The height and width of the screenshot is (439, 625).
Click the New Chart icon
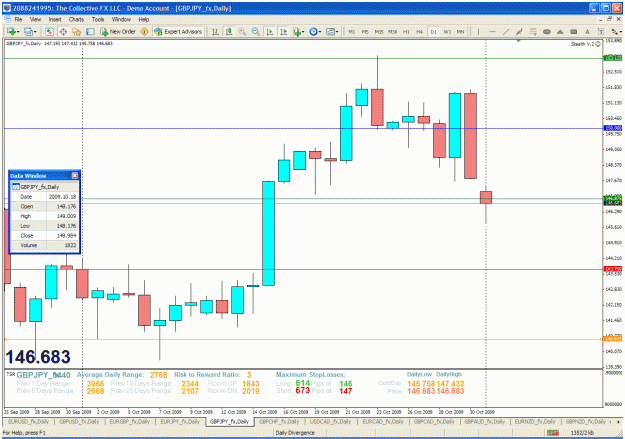[x=12, y=31]
